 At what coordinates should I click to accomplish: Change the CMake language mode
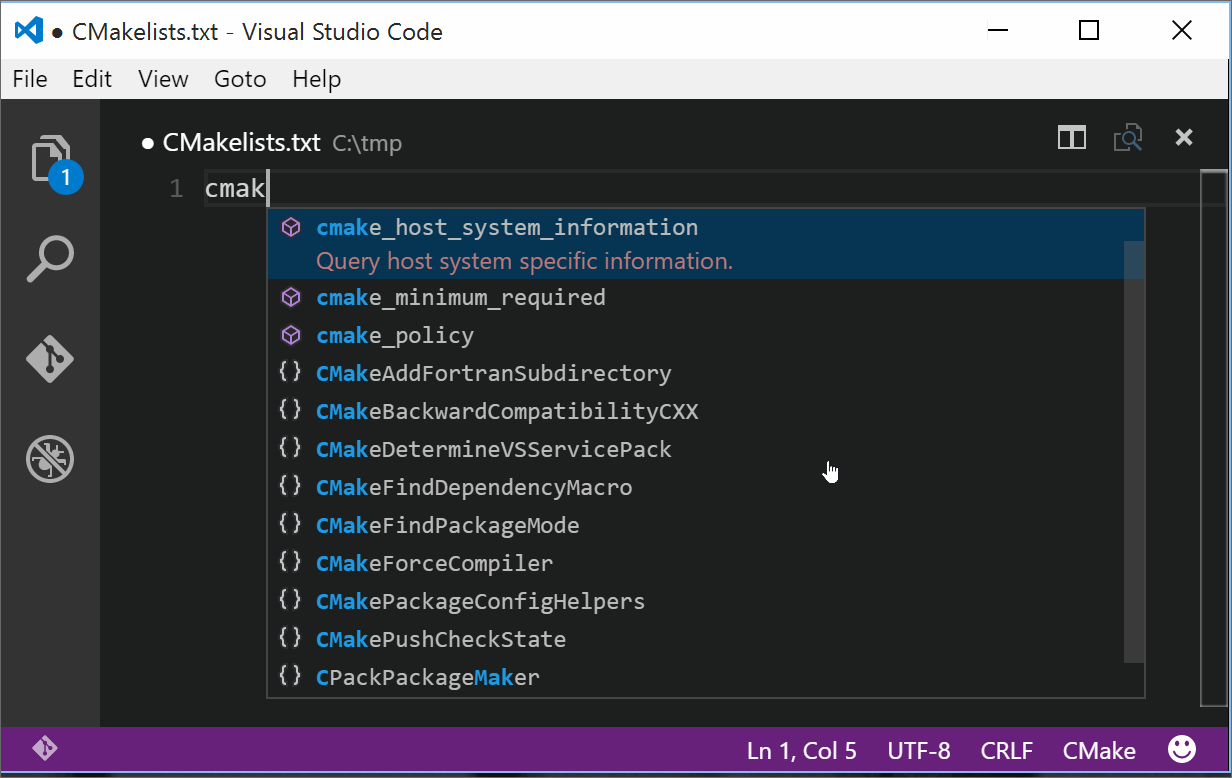click(1099, 750)
